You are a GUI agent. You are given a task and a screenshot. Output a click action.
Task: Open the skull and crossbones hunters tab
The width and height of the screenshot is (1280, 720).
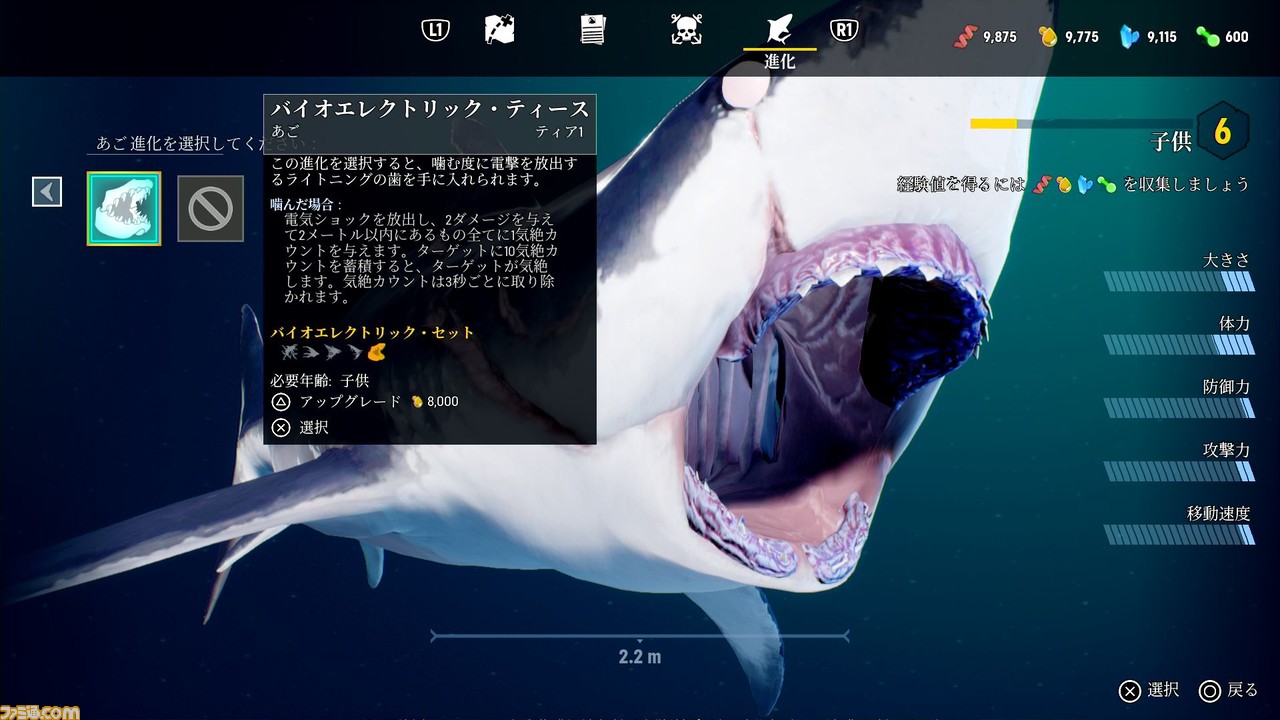pyautogui.click(x=686, y=30)
